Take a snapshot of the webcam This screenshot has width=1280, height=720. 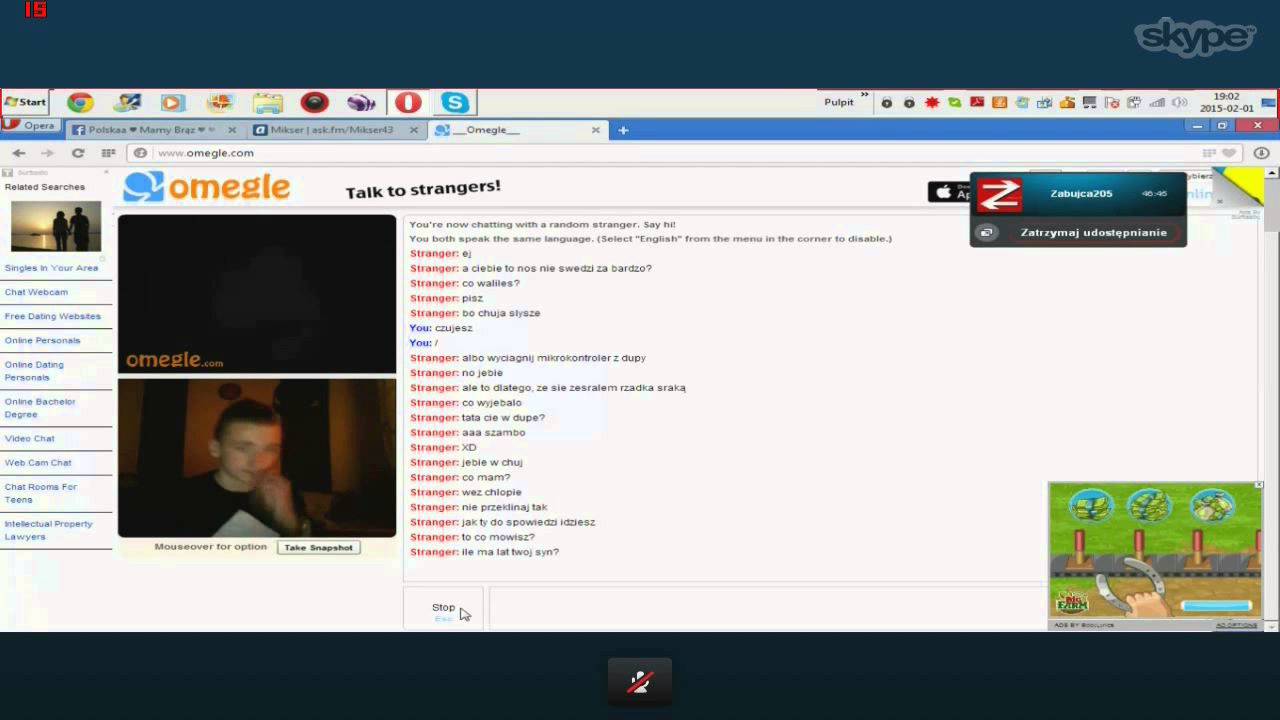[x=318, y=547]
